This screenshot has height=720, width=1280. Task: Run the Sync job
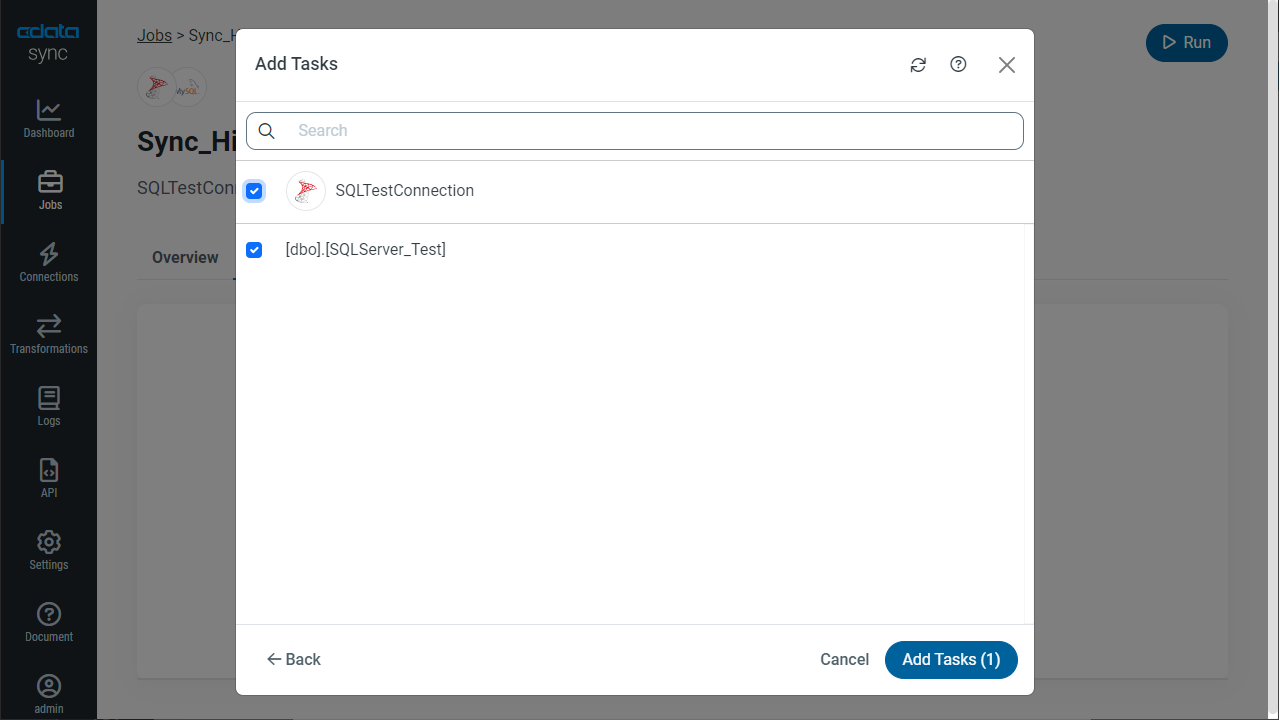point(1186,42)
